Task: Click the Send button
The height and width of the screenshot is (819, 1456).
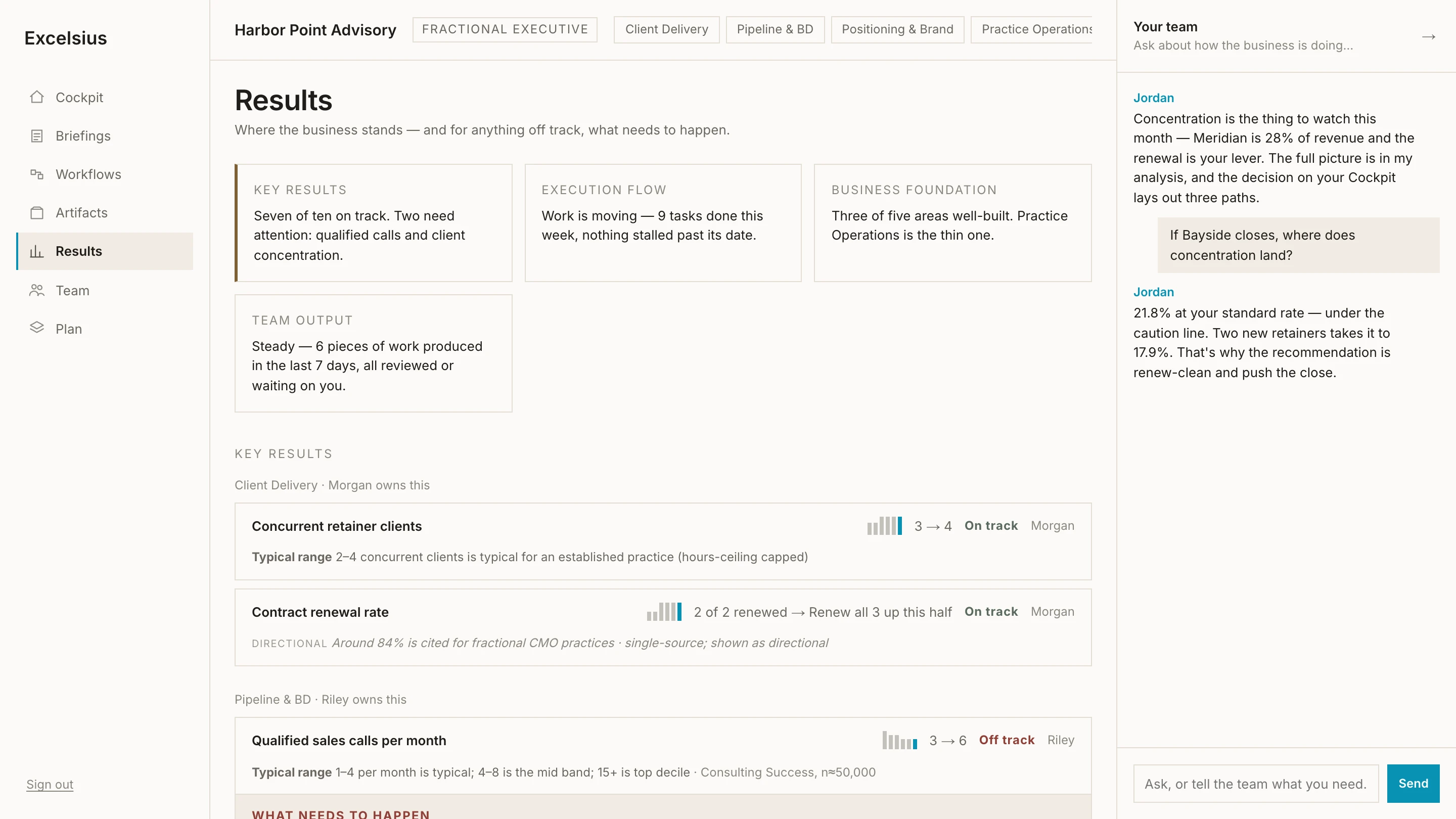Action: click(1413, 784)
